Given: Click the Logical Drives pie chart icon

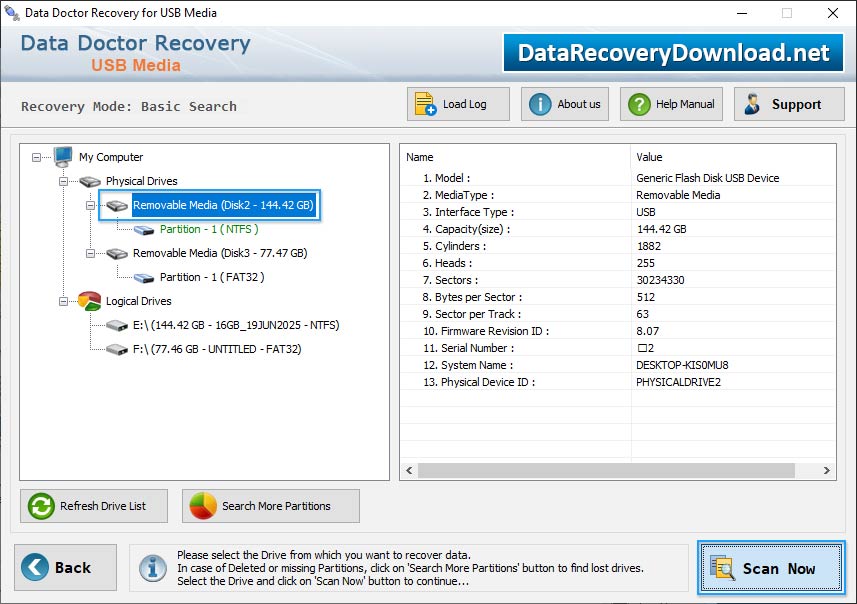Looking at the screenshot, I should tap(90, 301).
